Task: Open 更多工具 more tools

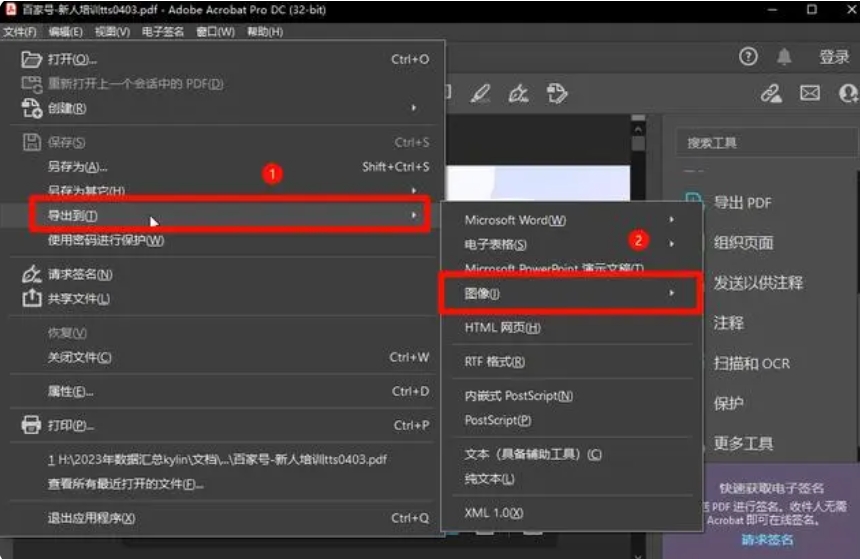Action: pyautogui.click(x=743, y=443)
